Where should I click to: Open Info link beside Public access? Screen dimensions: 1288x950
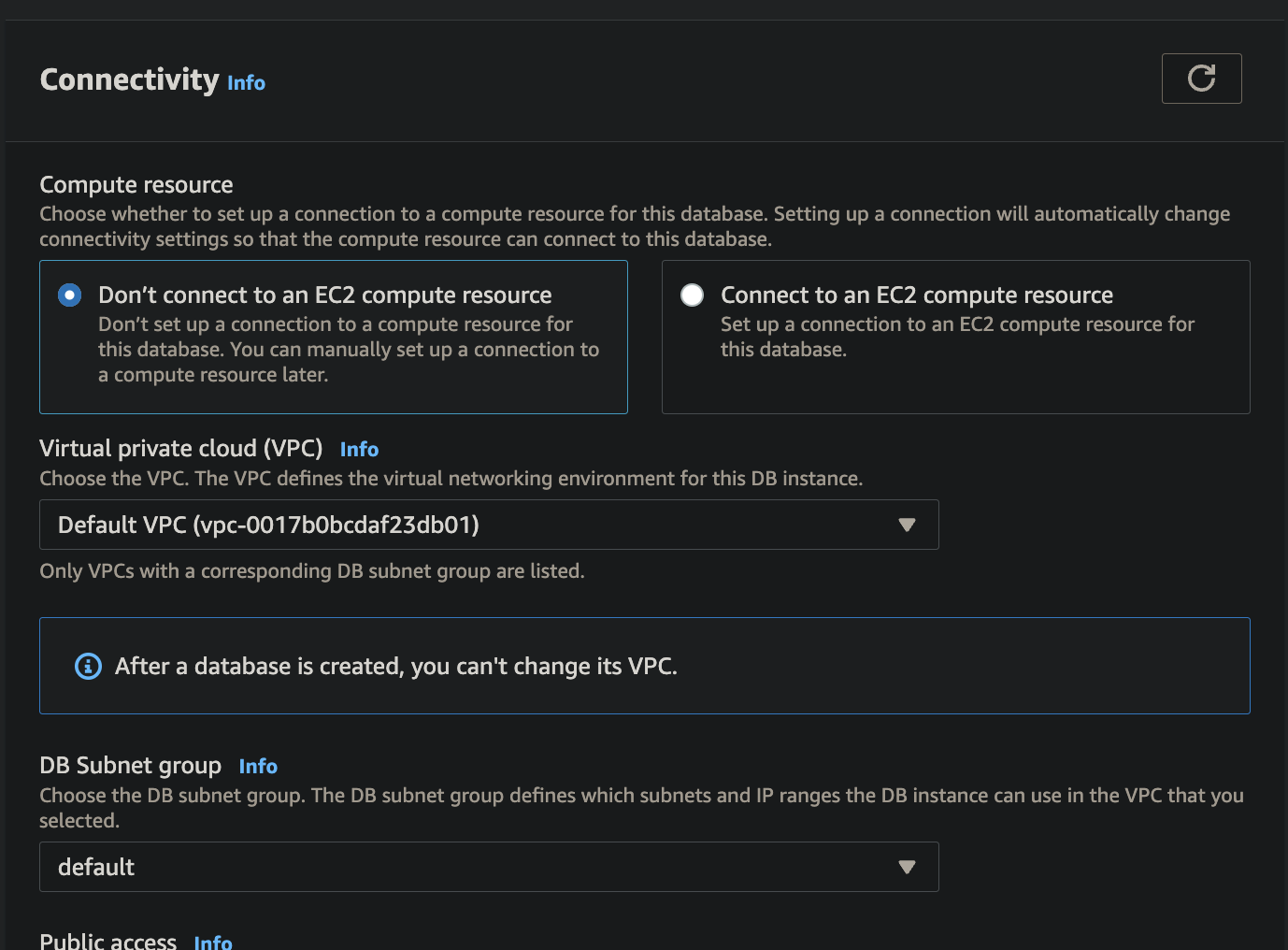[x=213, y=943]
